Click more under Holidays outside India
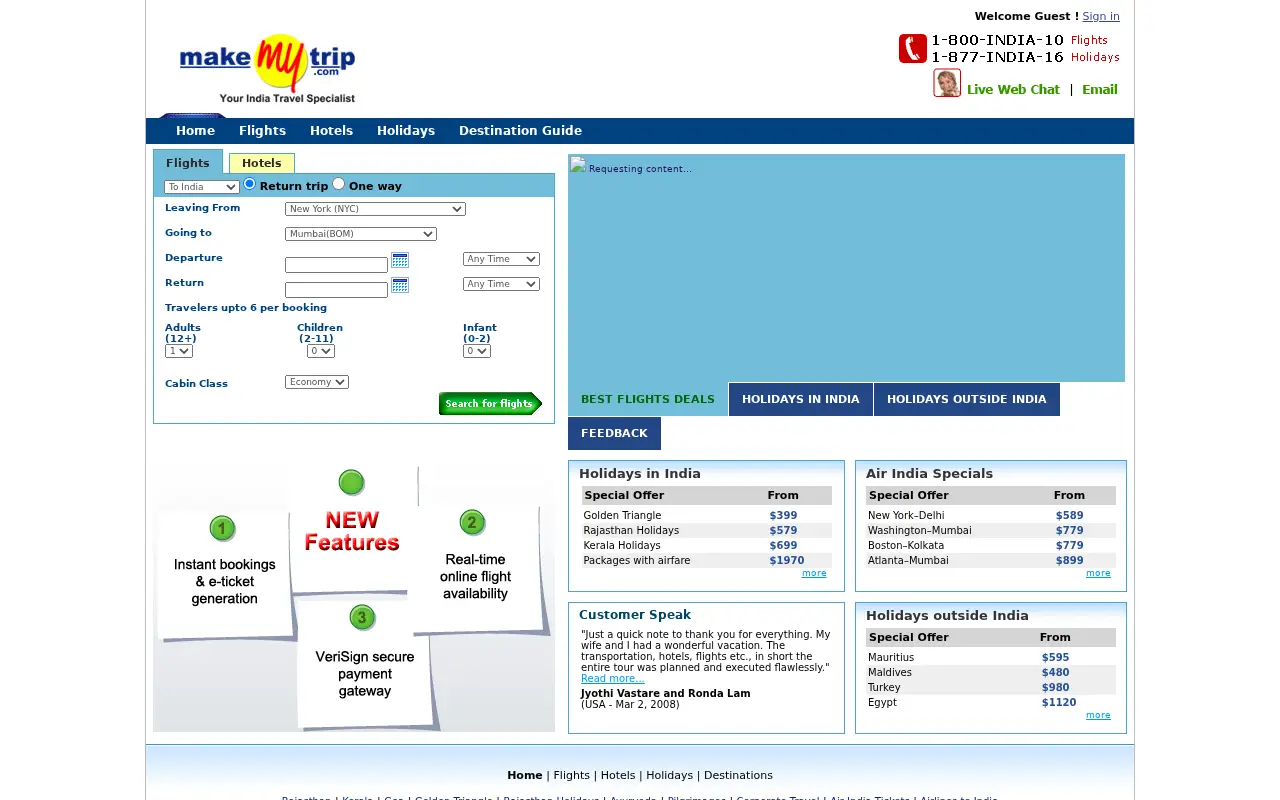The width and height of the screenshot is (1280, 800). pos(1098,715)
